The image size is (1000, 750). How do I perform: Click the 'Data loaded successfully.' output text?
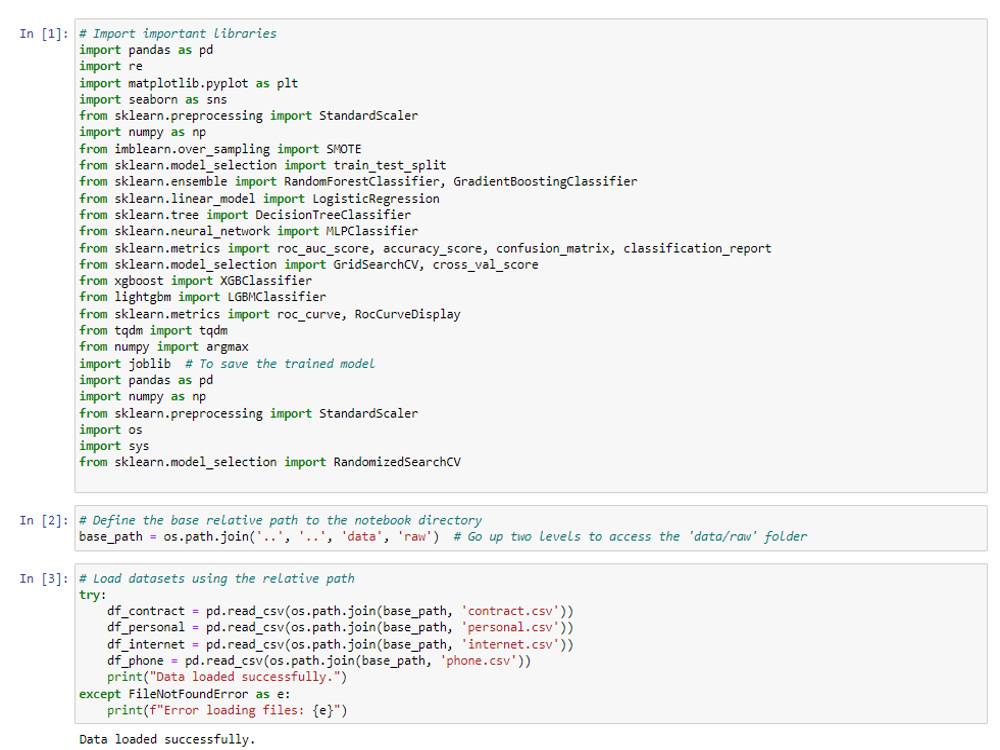pos(167,739)
